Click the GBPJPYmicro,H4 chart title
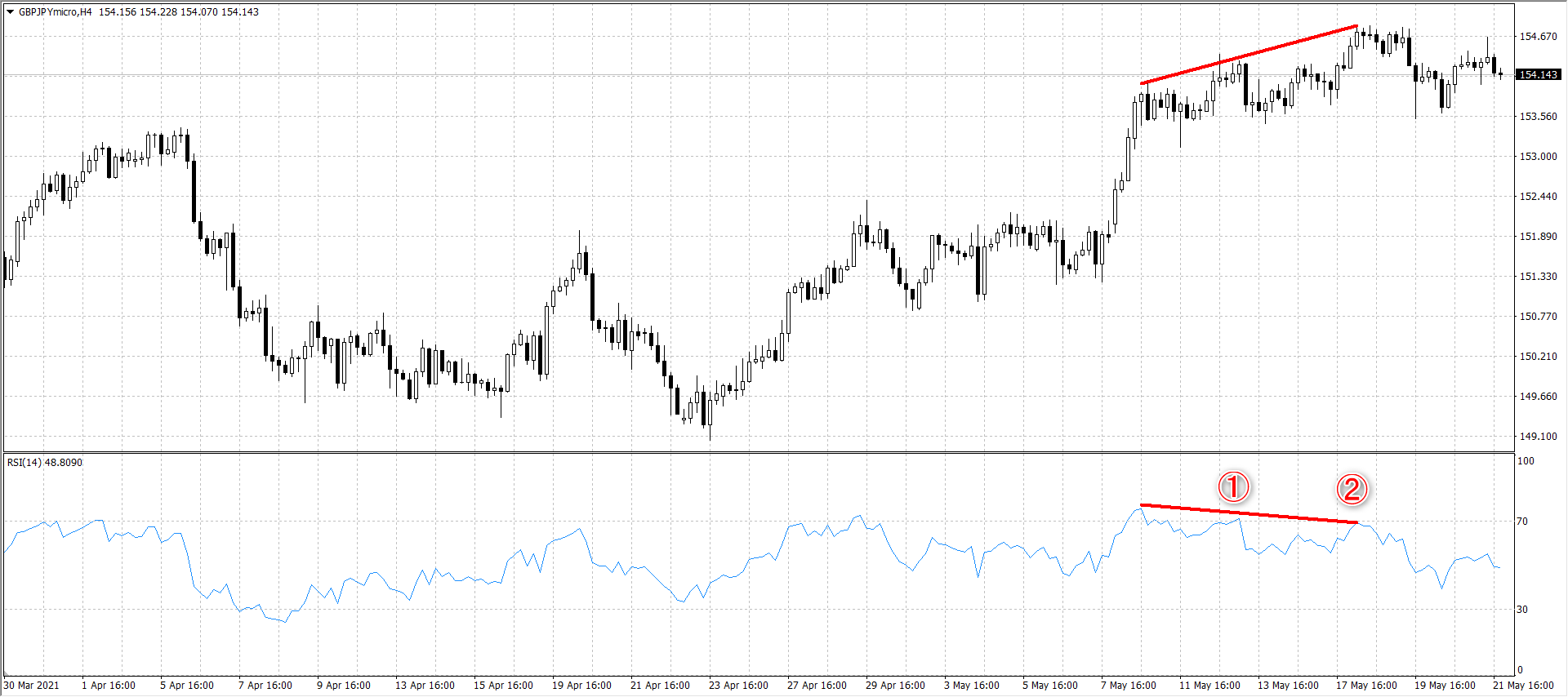This screenshot has height=697, width=1568. 56,12
